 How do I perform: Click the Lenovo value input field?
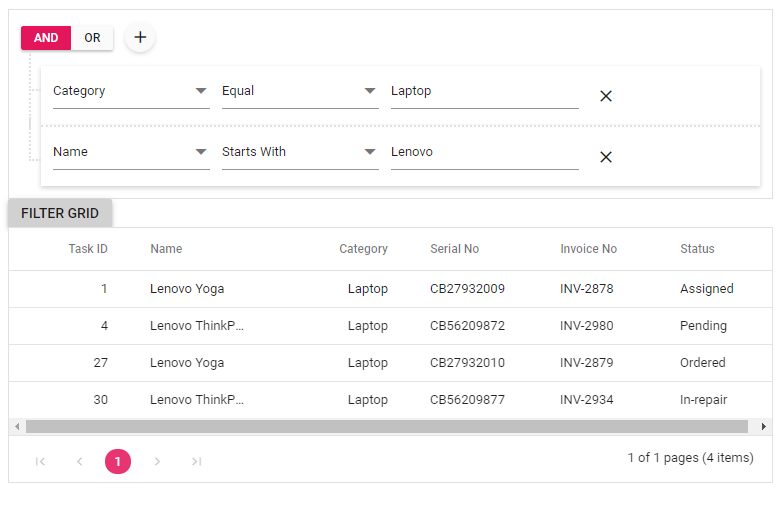coord(484,152)
